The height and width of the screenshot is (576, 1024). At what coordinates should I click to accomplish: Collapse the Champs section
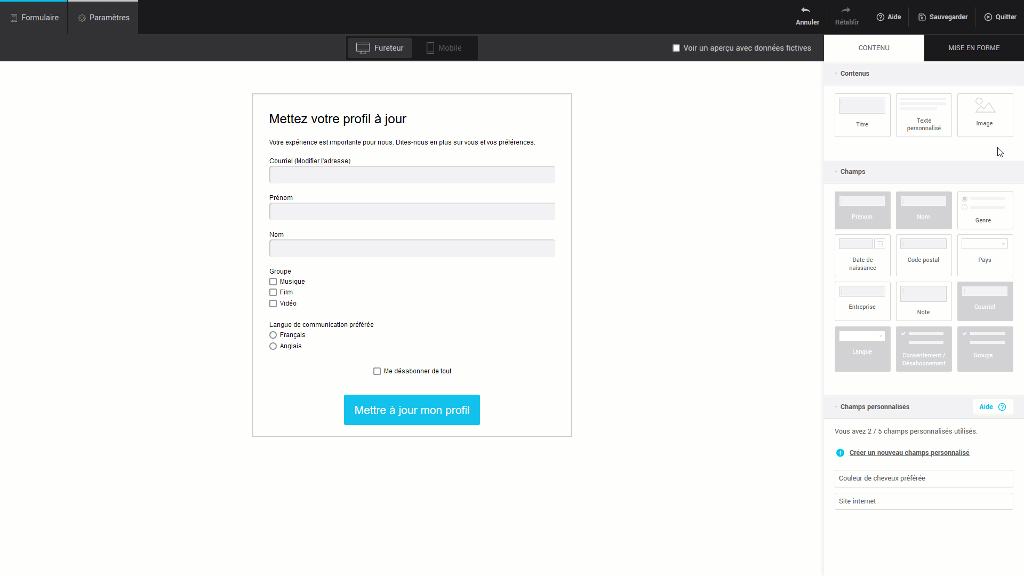(836, 172)
